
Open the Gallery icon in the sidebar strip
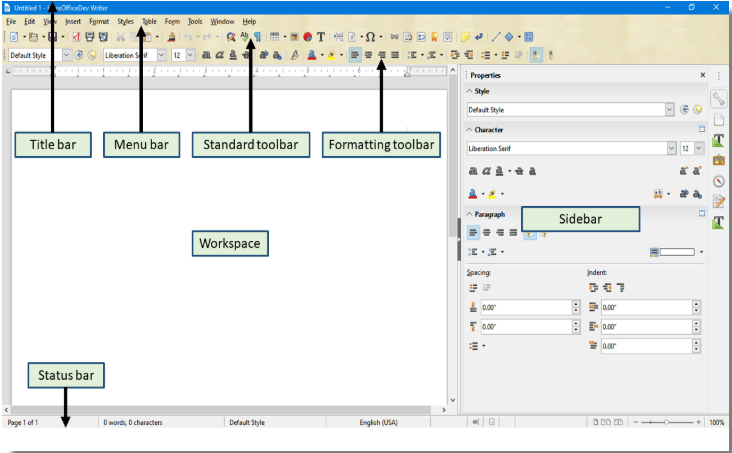point(718,160)
